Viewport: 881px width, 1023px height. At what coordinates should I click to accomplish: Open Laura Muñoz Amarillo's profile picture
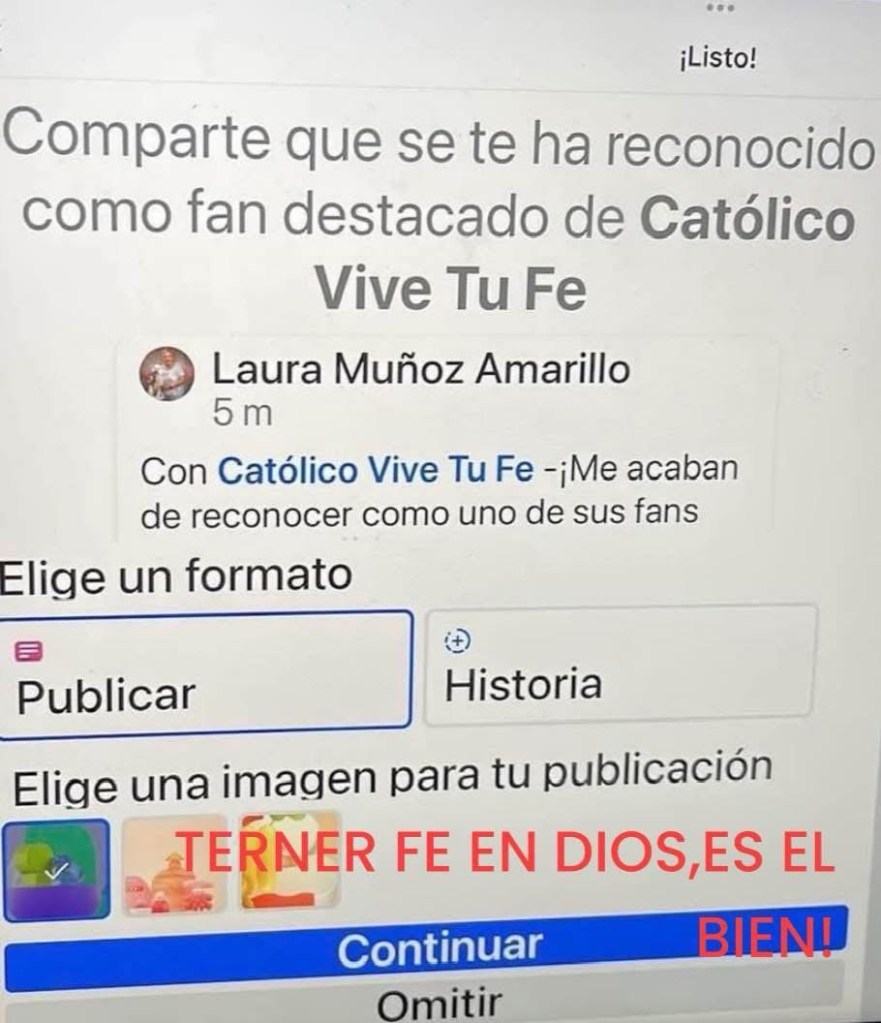[x=167, y=373]
